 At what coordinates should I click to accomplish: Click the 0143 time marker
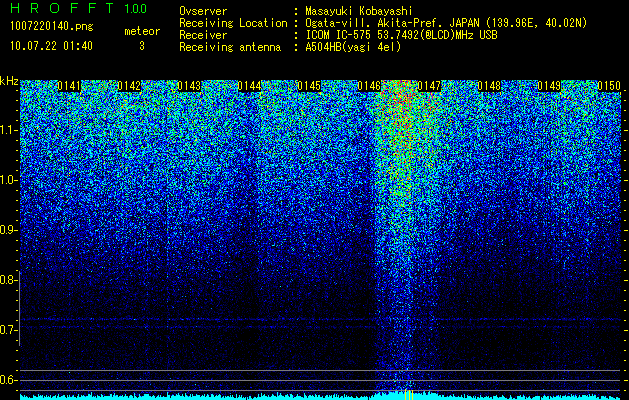[189, 86]
